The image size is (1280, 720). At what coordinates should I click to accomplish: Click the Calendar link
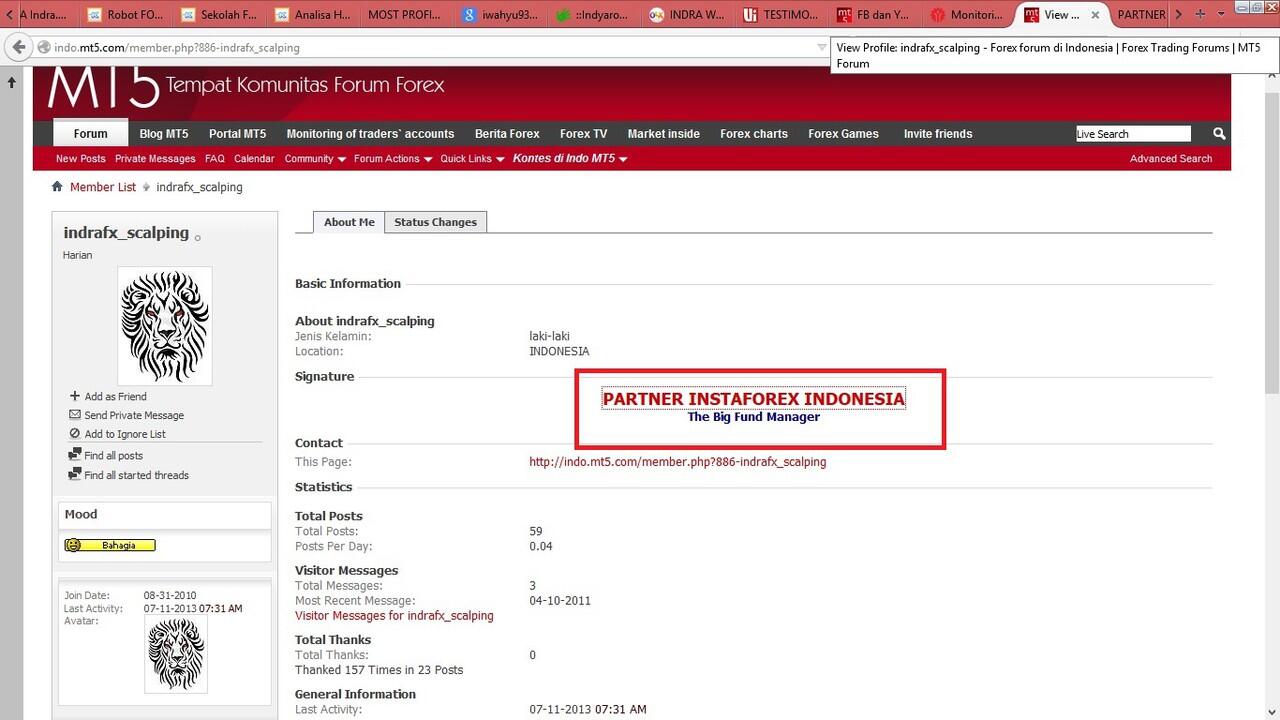click(254, 158)
